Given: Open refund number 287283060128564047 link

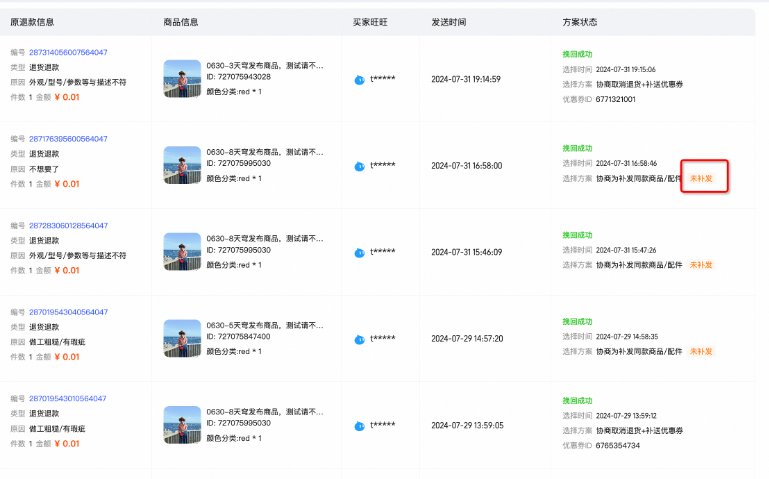Looking at the screenshot, I should pyautogui.click(x=68, y=226).
